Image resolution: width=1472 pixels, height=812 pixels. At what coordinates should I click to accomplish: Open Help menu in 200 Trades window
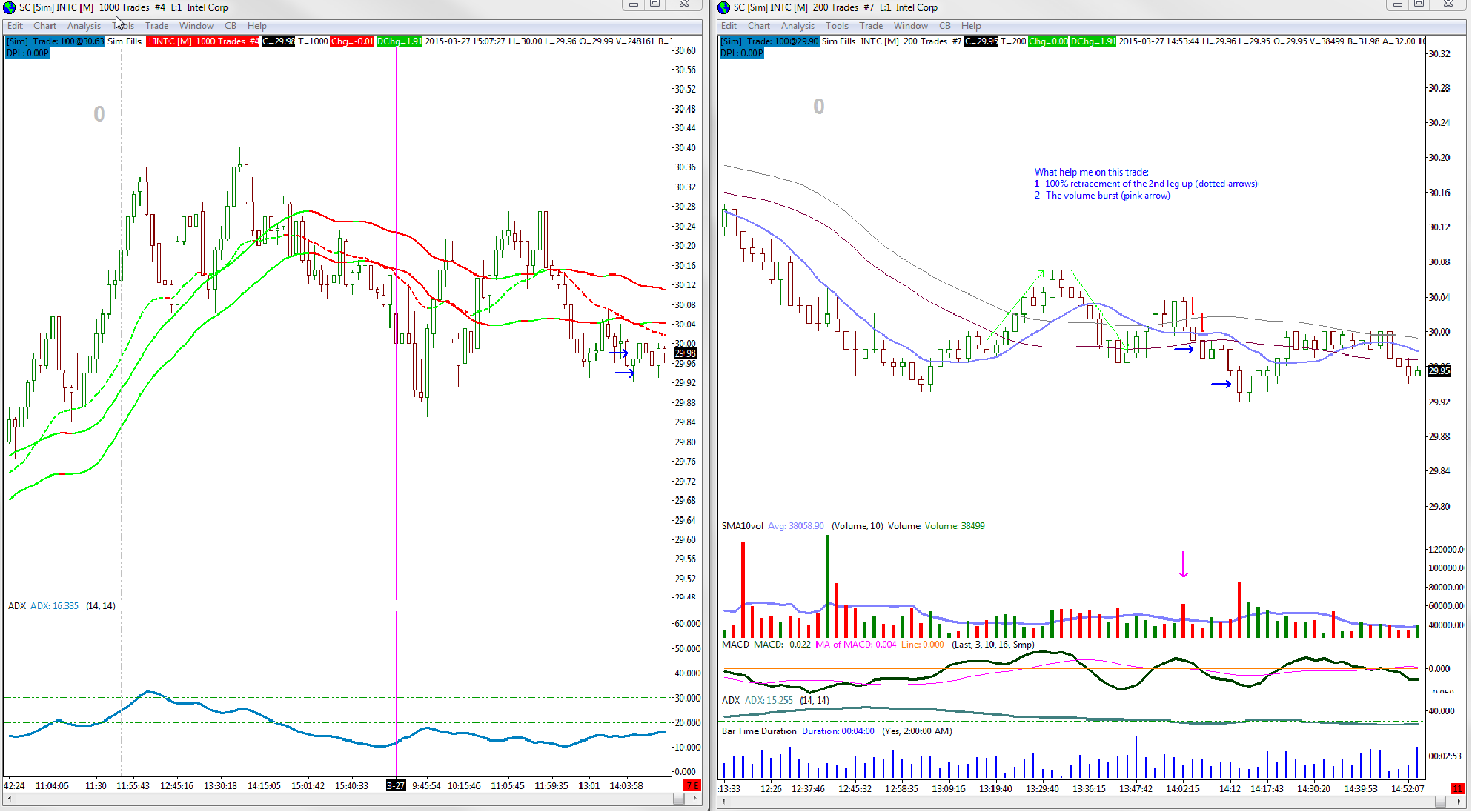point(971,25)
